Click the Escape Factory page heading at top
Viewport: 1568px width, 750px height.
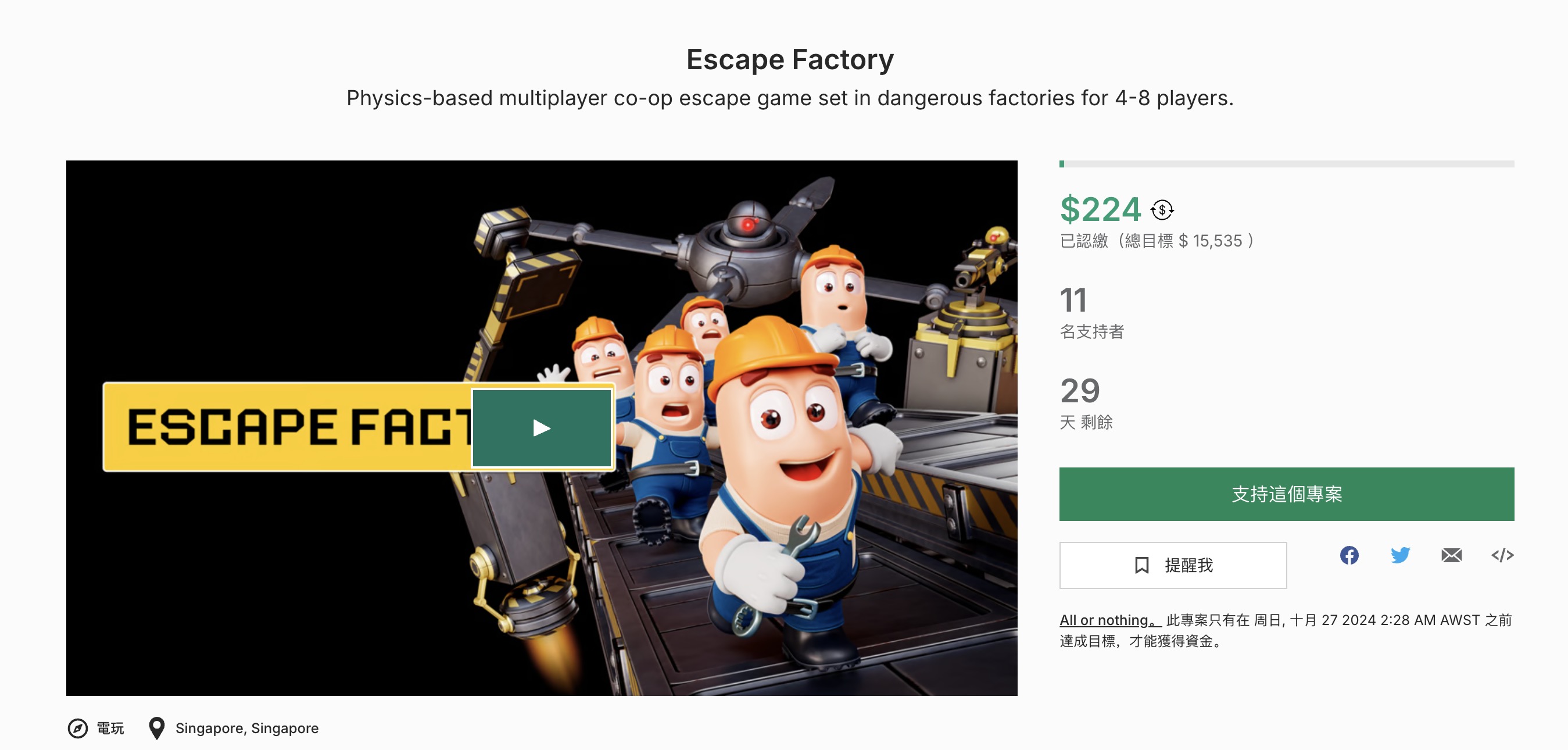(789, 60)
